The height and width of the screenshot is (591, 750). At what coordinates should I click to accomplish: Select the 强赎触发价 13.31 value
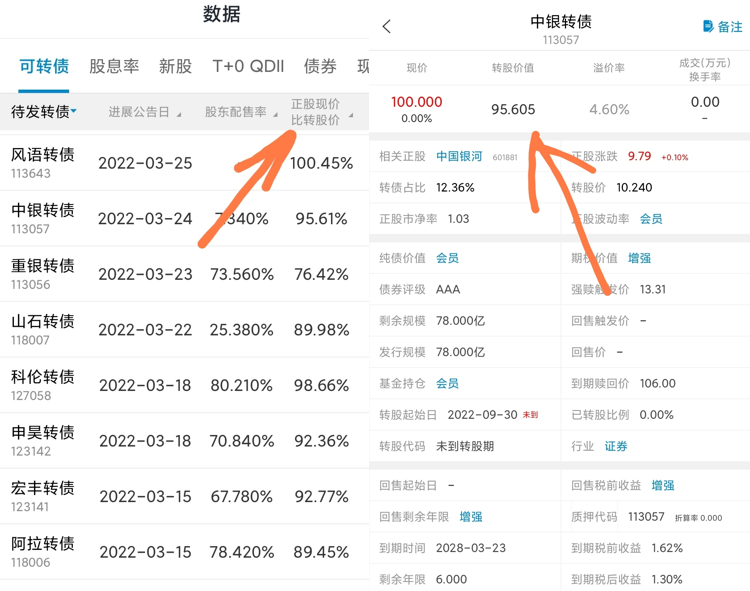click(652, 289)
